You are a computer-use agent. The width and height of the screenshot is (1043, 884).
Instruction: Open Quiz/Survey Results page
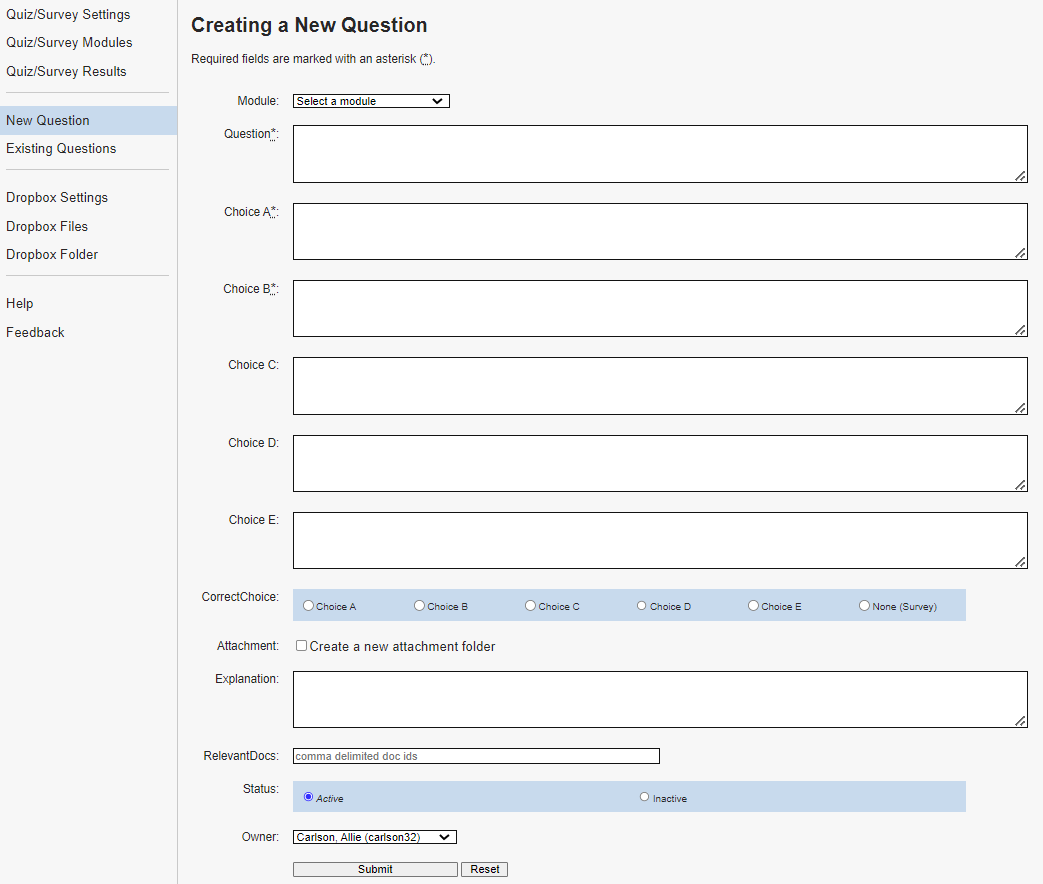point(66,71)
